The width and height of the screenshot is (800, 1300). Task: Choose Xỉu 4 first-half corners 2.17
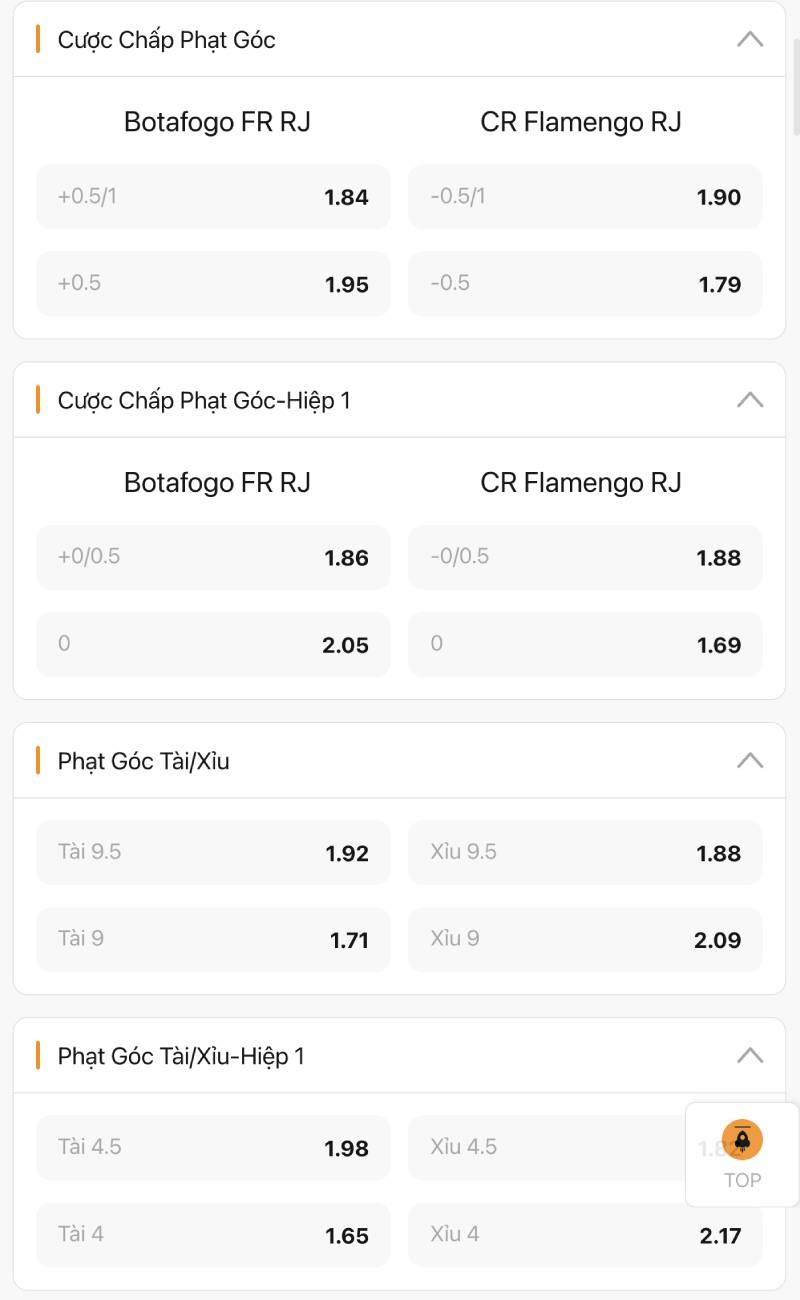(x=585, y=1235)
